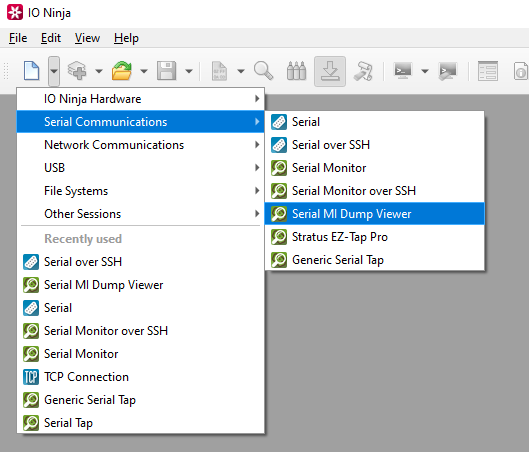Select Serial MI Dump Viewer in submenu

point(375,214)
